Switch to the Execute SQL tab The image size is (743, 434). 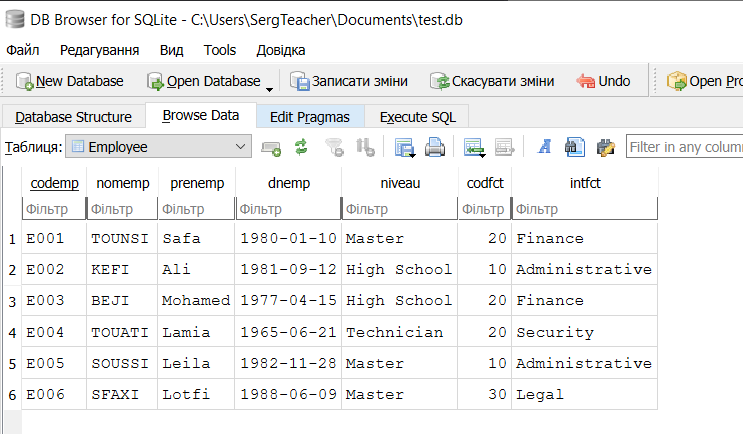(417, 117)
